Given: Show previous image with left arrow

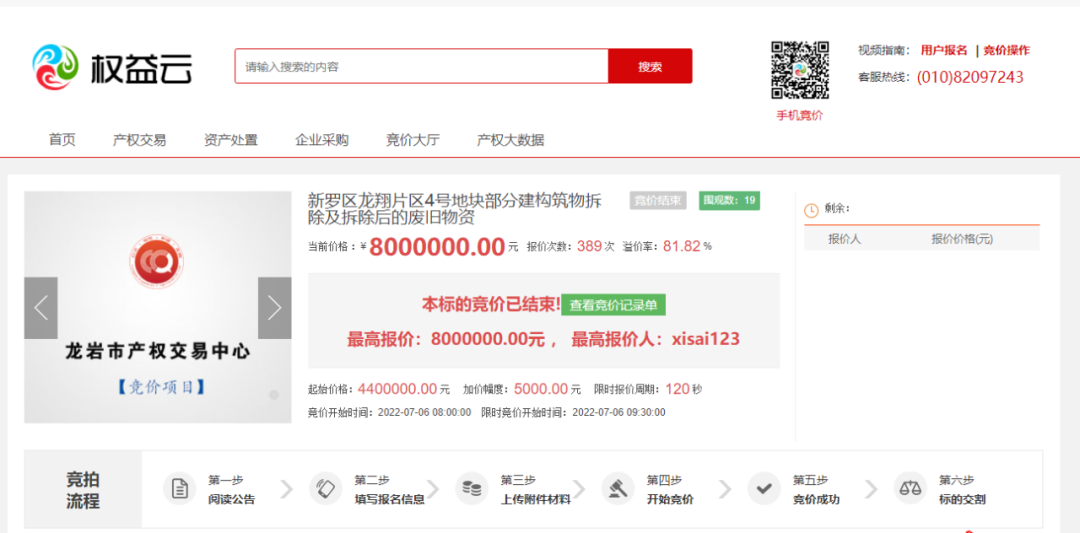Looking at the screenshot, I should pos(41,308).
